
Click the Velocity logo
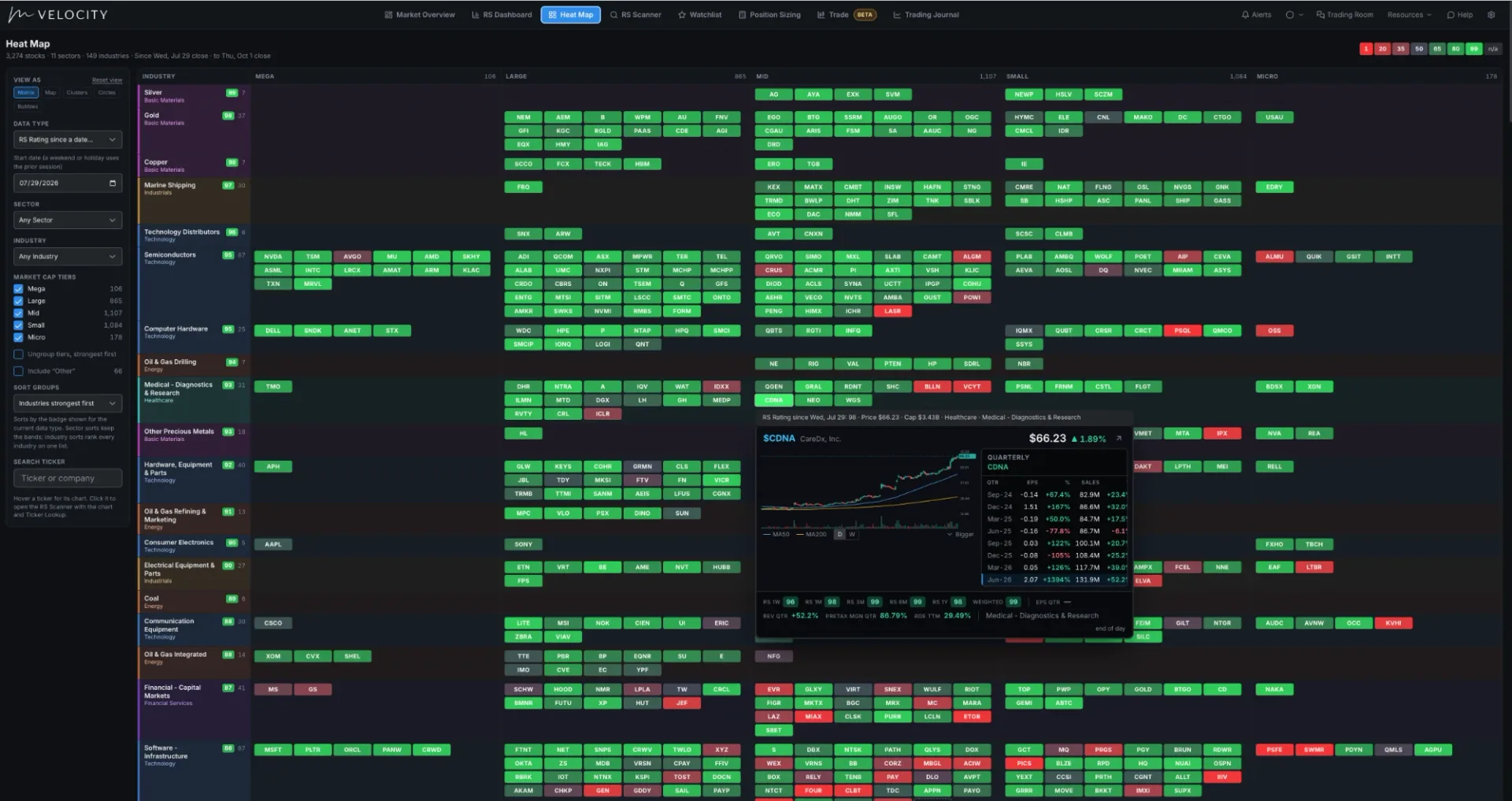tap(57, 15)
